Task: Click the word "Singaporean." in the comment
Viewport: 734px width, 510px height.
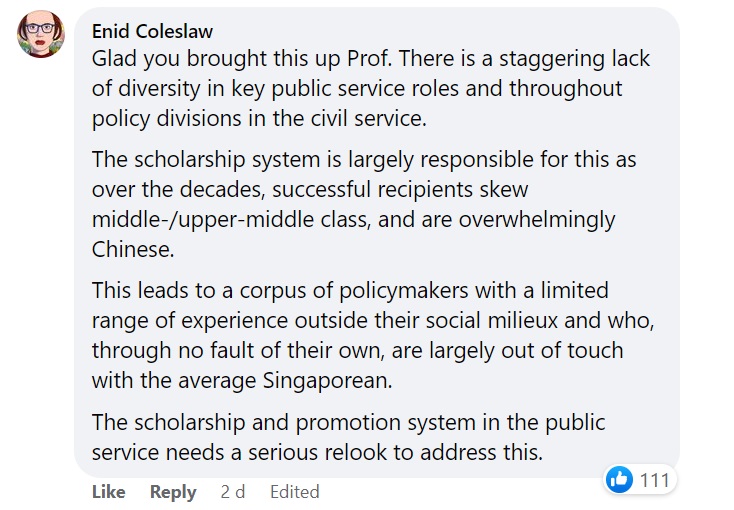Action: 327,381
